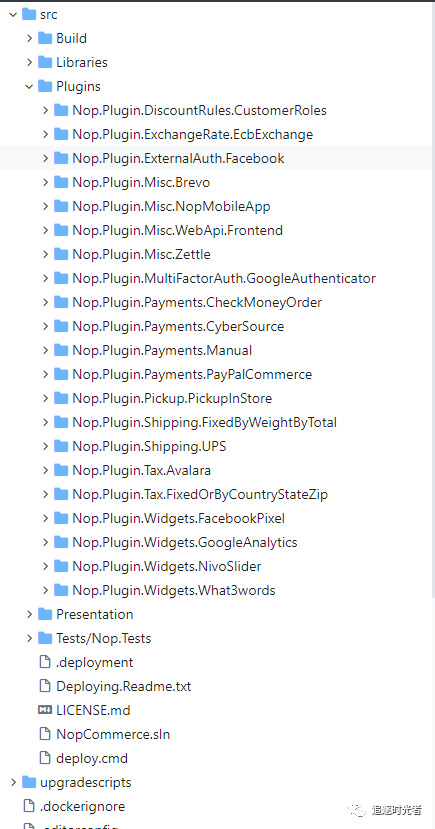The height and width of the screenshot is (829, 435).
Task: Open Nop.Plugin.Widgets.What3words folder
Action: point(174,590)
